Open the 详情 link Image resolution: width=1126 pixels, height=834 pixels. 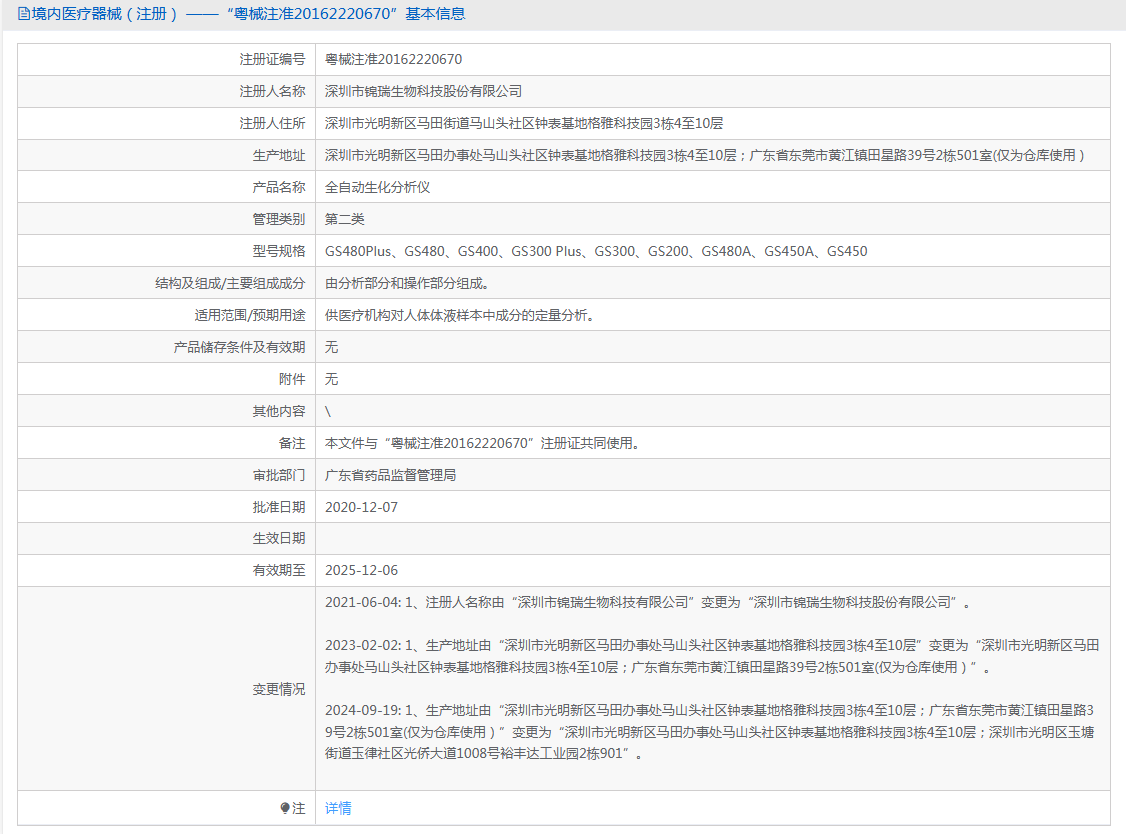pyautogui.click(x=338, y=808)
